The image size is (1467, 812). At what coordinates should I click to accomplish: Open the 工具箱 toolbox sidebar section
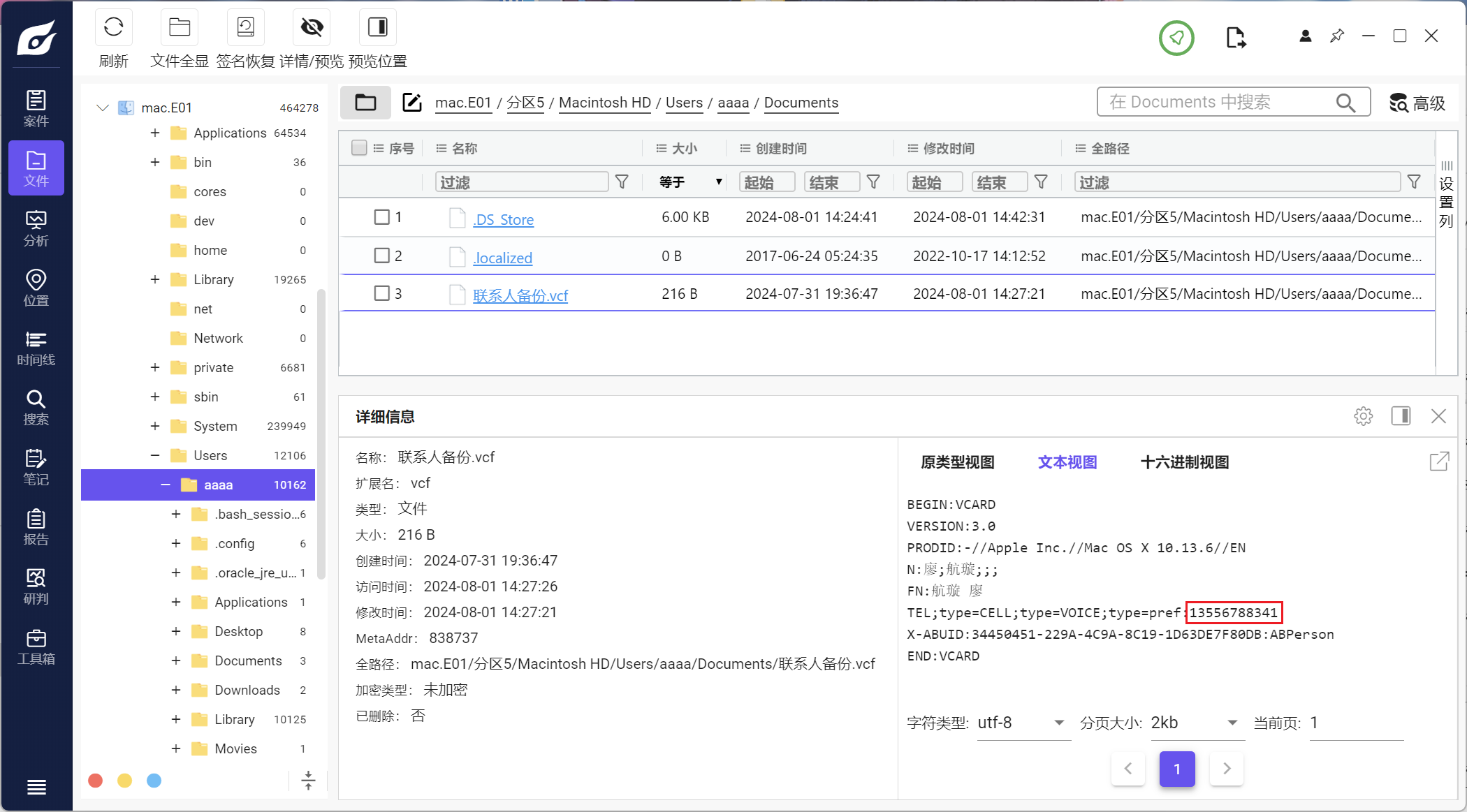click(36, 647)
